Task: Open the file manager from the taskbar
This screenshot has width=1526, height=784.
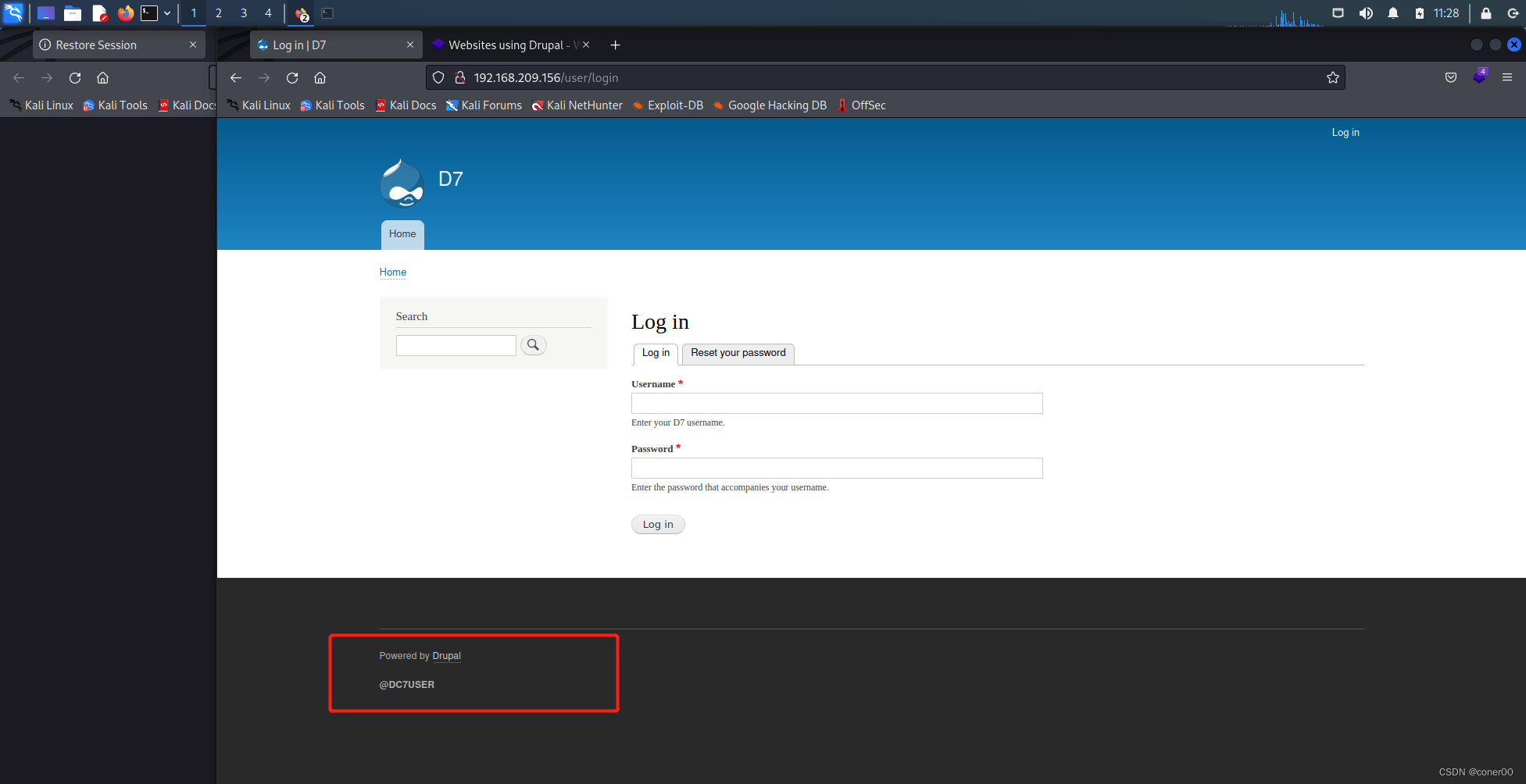Action: click(x=73, y=13)
